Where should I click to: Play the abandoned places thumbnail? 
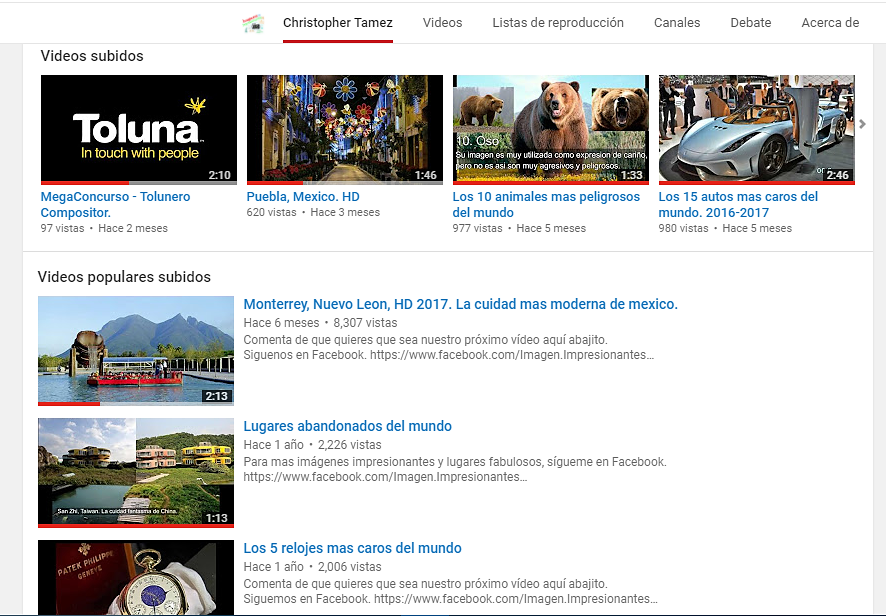tap(136, 472)
